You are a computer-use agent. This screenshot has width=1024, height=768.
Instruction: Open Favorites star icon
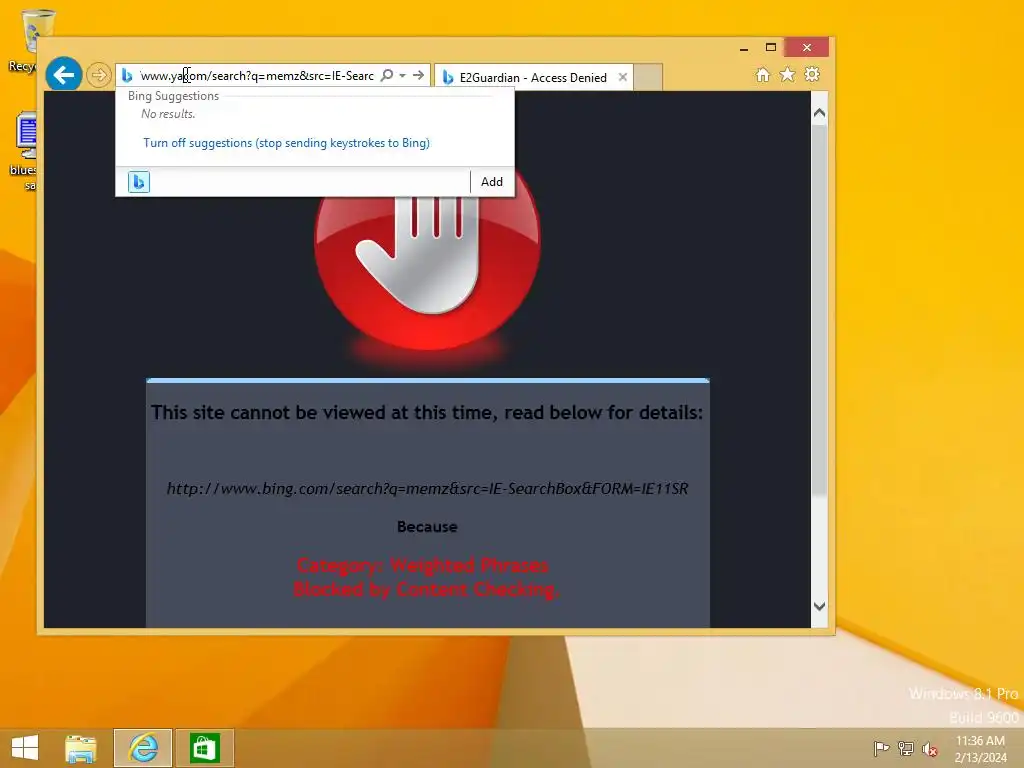coord(788,74)
